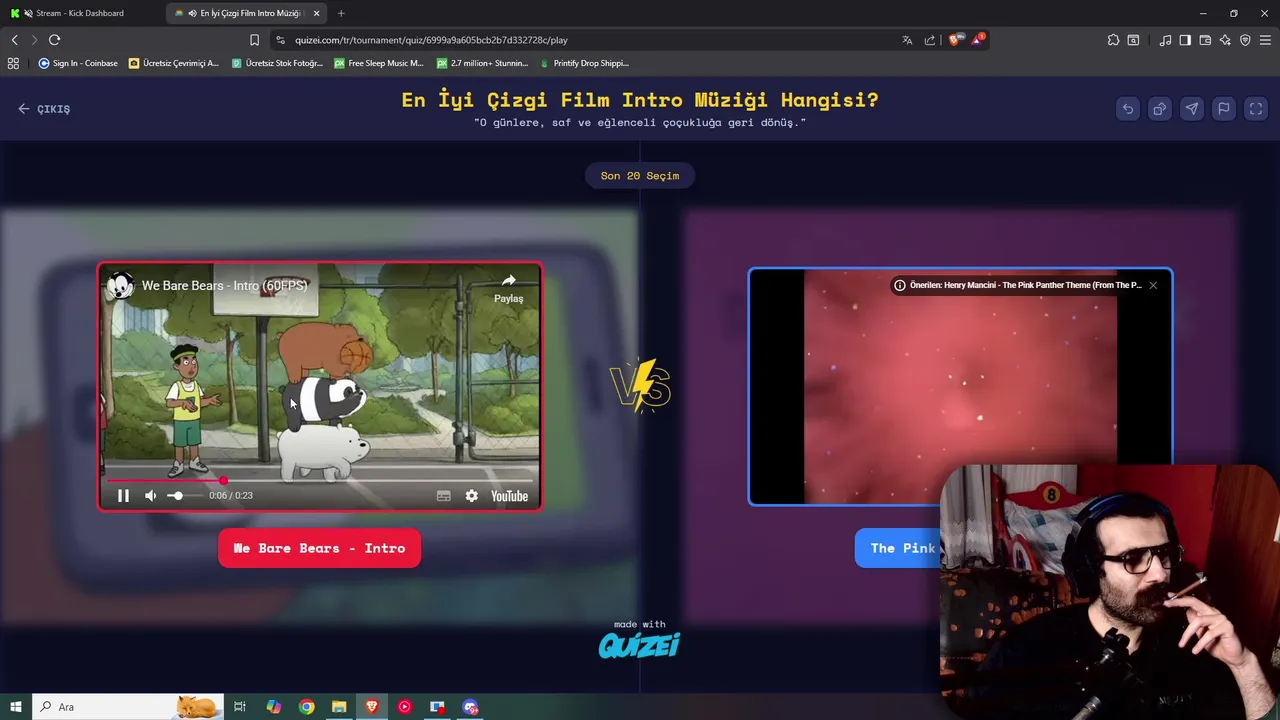Open a new browser tab
The width and height of the screenshot is (1280, 720).
pos(341,13)
